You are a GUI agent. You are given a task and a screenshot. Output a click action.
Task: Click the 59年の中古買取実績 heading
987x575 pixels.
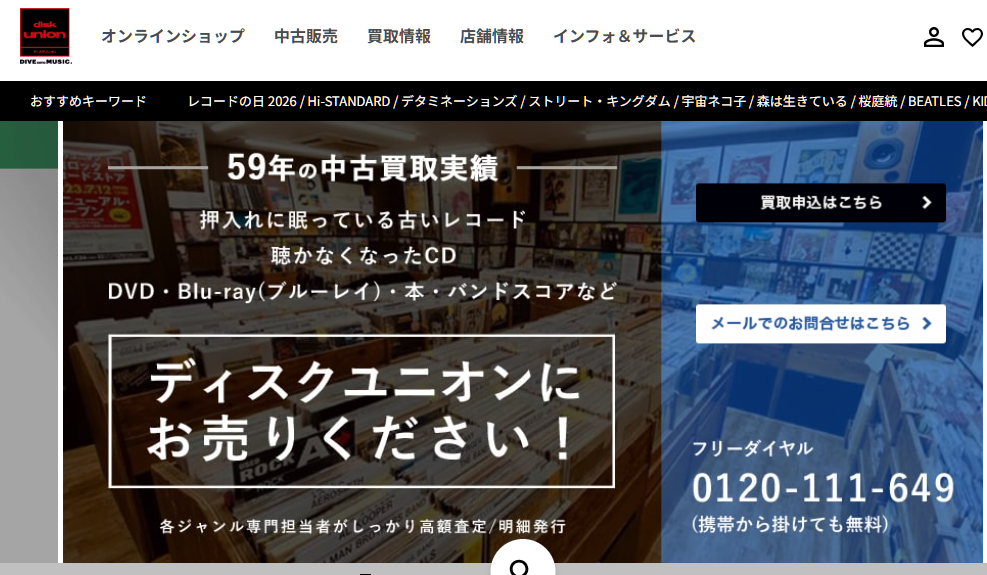(363, 168)
